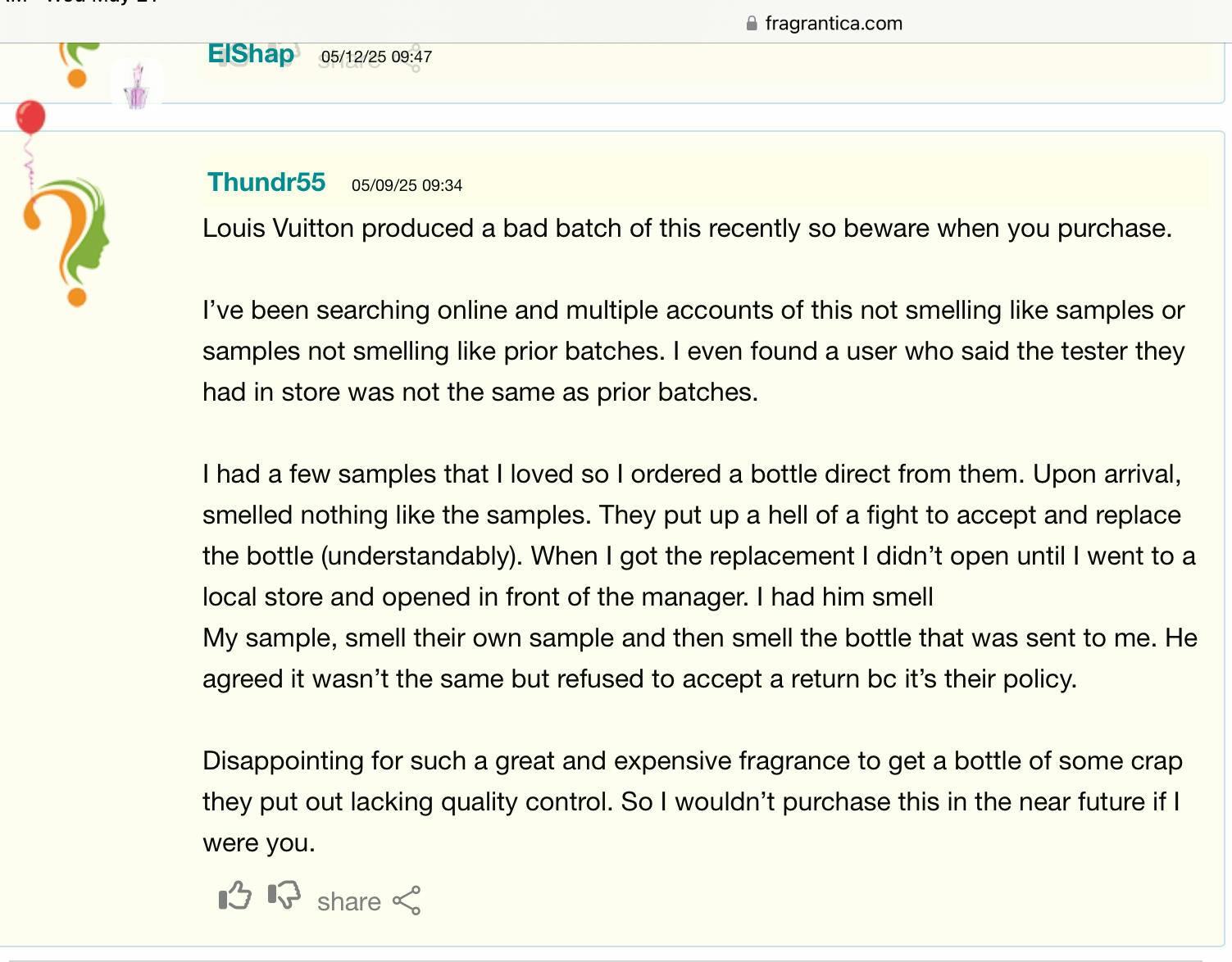
Task: Click the line starting 'My sample, smell their own'
Action: point(700,638)
